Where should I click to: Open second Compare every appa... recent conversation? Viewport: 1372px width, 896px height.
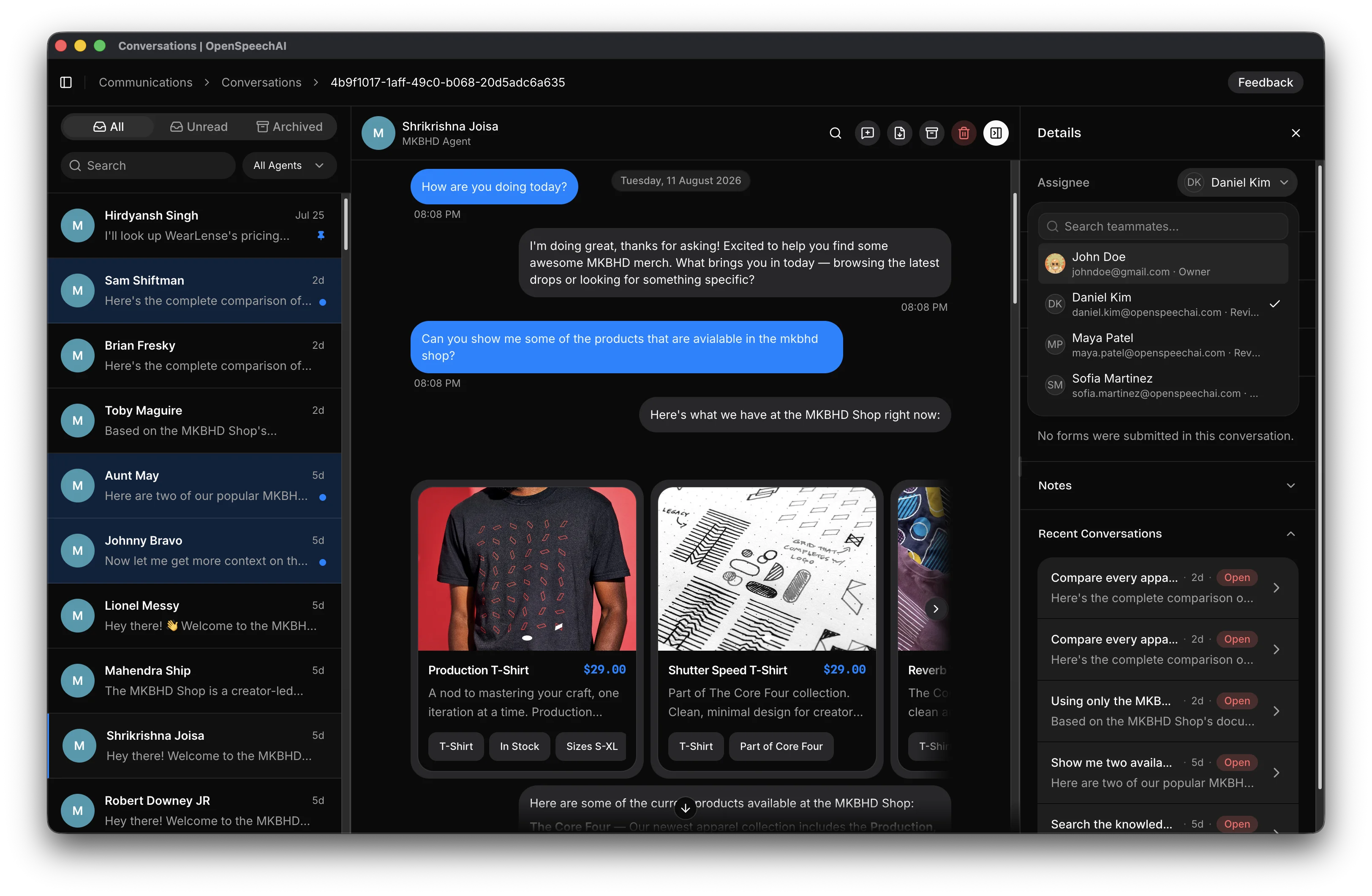(x=1168, y=649)
